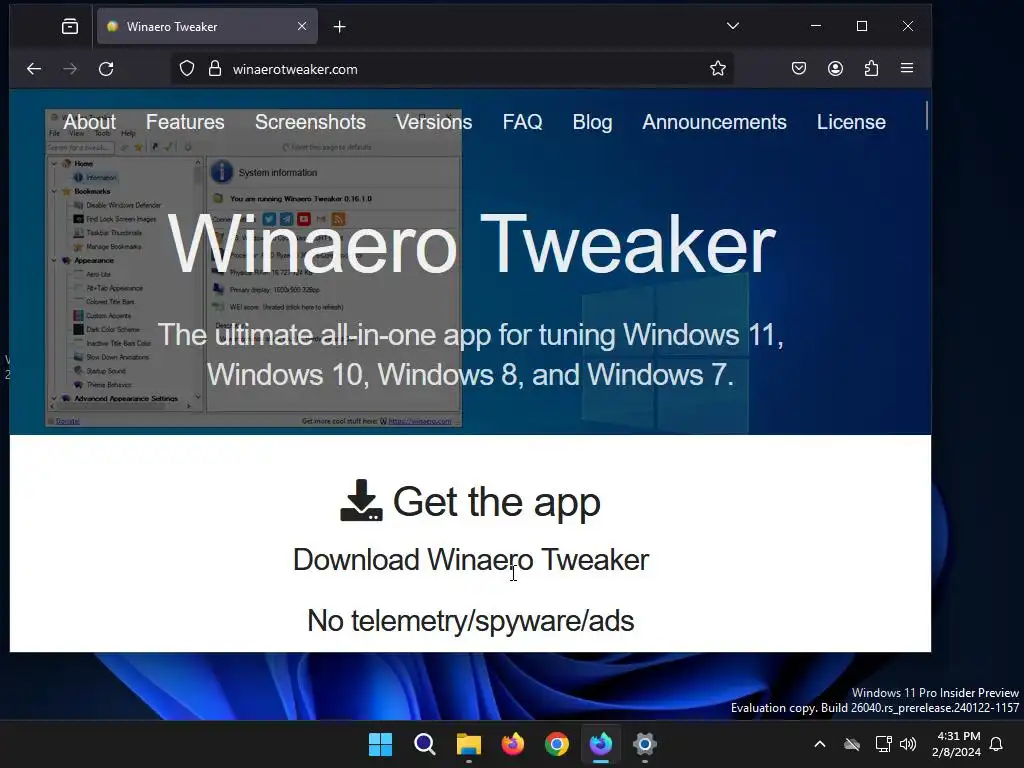Launch Google Chrome from the taskbar
Screen dimensions: 1024x768
tap(556, 744)
